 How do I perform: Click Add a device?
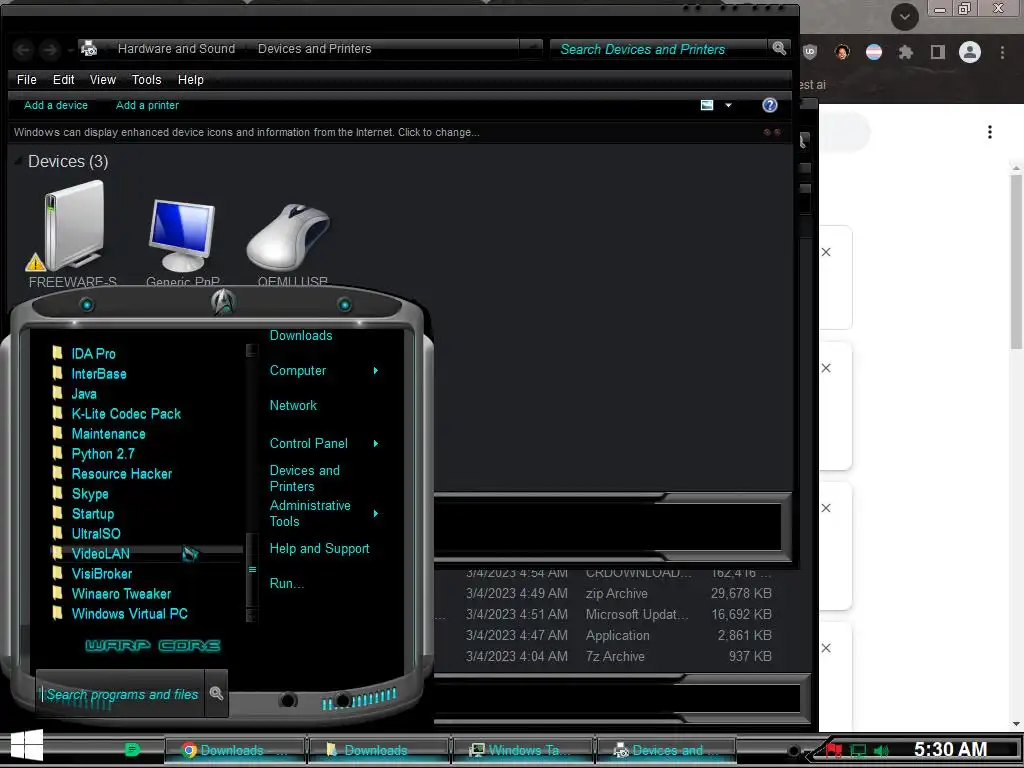pyautogui.click(x=56, y=105)
